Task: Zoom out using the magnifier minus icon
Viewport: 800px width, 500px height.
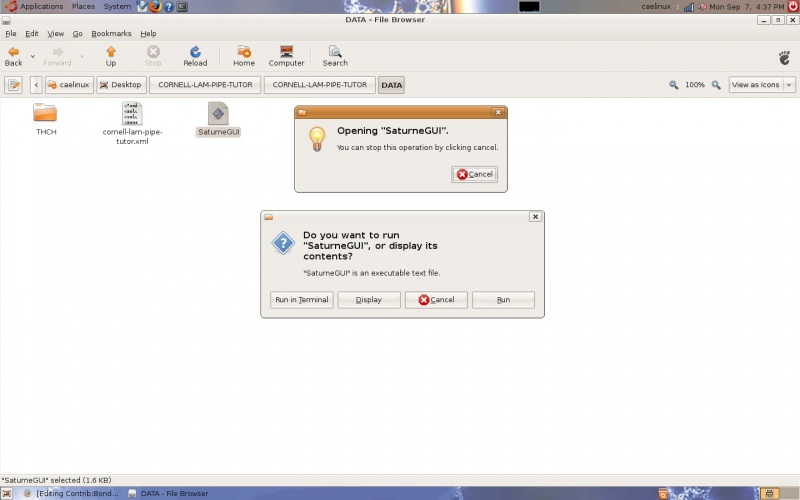Action: click(674, 85)
